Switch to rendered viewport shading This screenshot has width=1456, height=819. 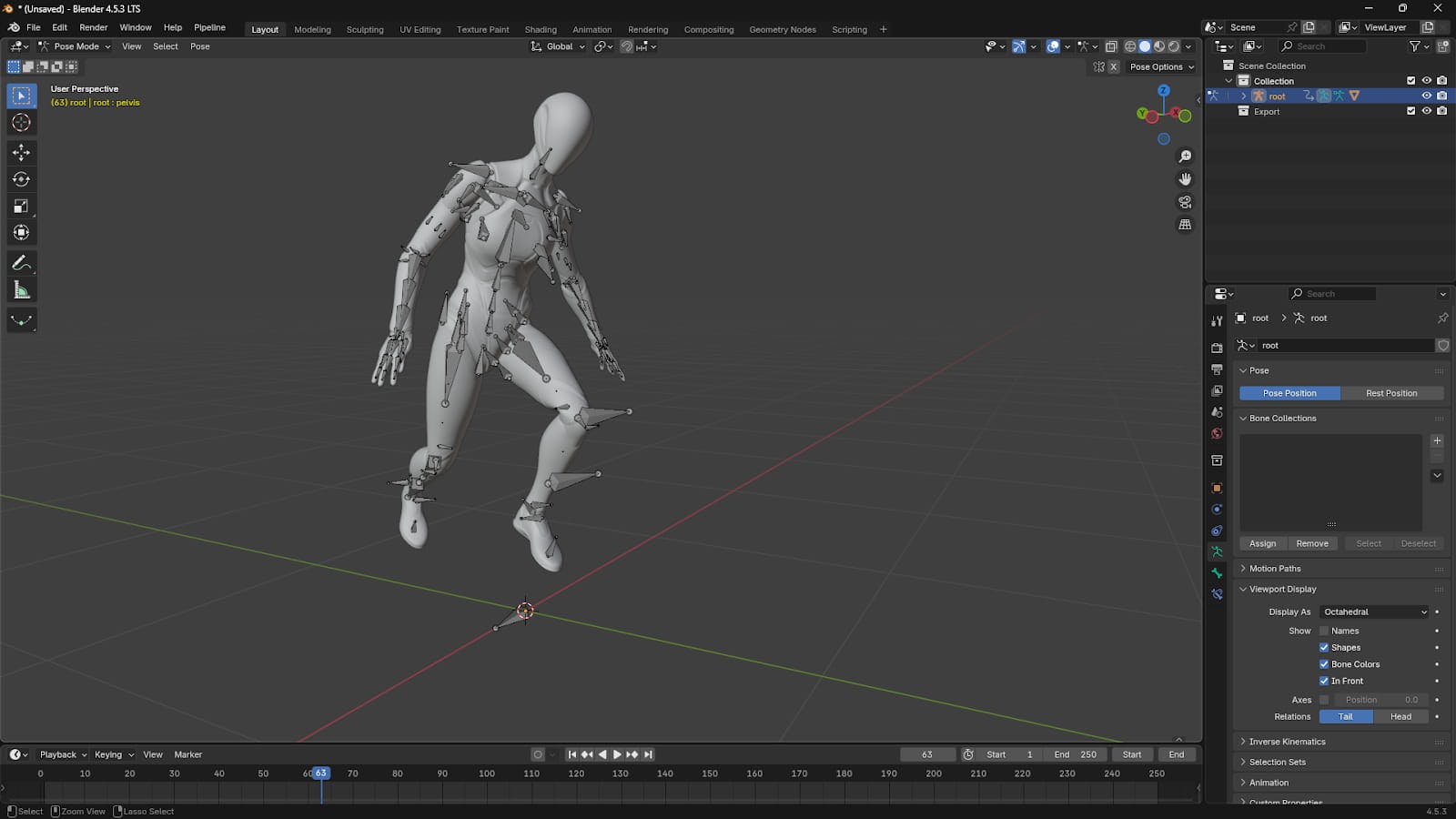point(1174,46)
